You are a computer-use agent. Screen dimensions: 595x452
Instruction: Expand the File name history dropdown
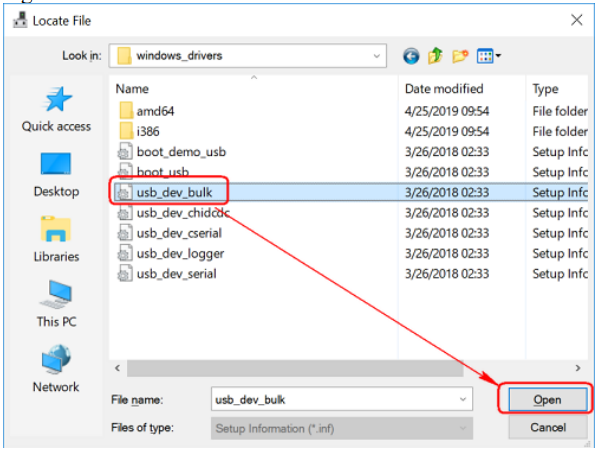(463, 399)
